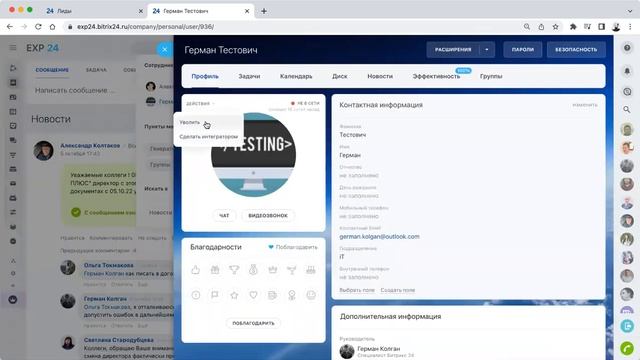The width and height of the screenshot is (640, 360).
Task: Select the trophy cup gratitude badge
Action: (234, 270)
